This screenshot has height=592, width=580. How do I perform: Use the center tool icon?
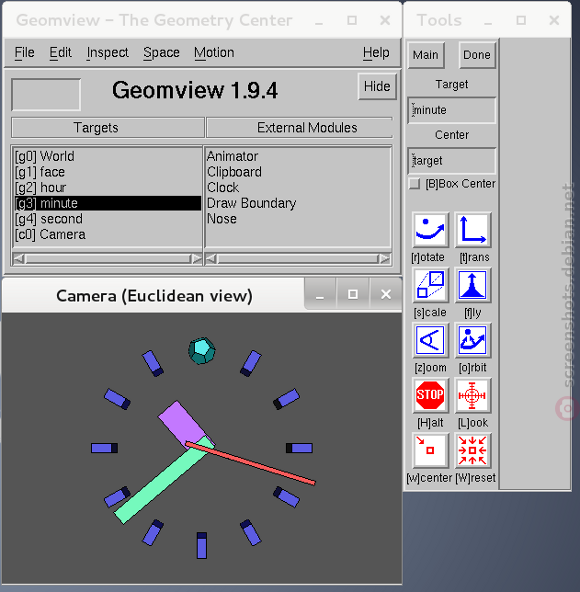coord(430,450)
